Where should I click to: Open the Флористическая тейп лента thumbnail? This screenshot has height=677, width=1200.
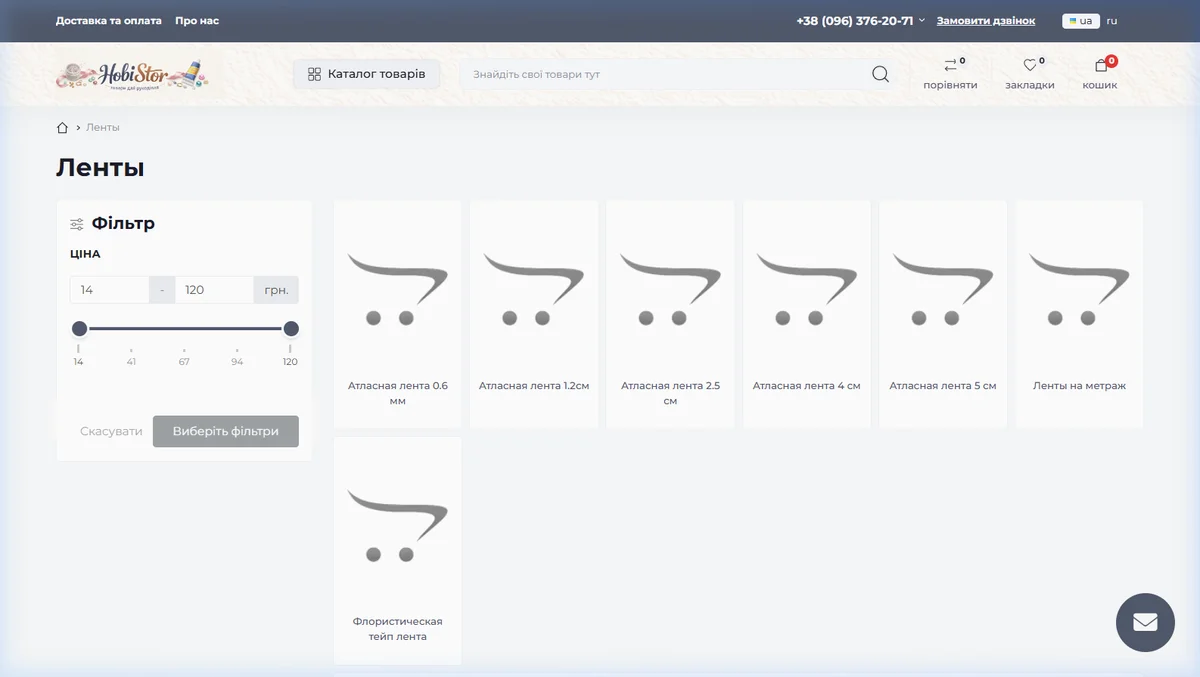click(398, 524)
